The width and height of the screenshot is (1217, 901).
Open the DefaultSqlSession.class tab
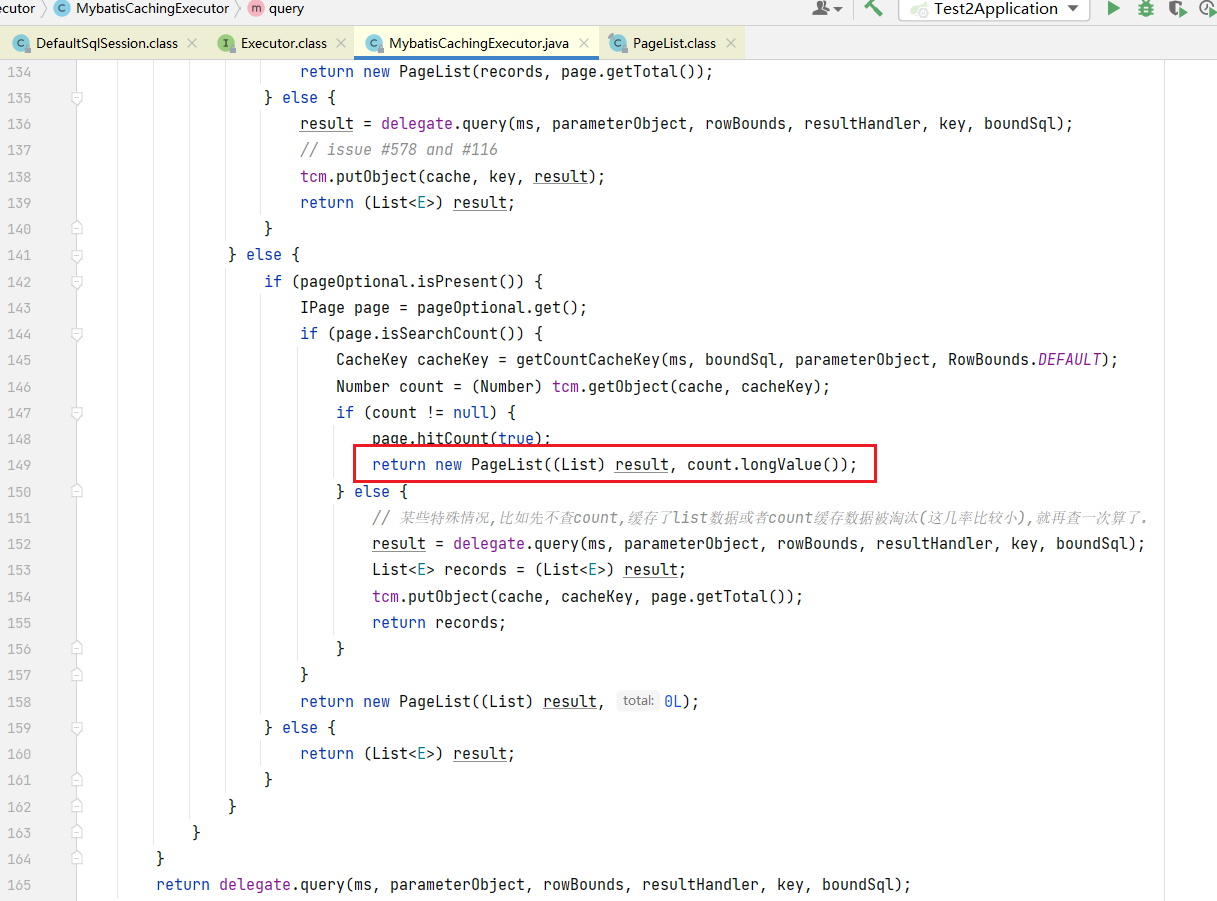click(106, 43)
